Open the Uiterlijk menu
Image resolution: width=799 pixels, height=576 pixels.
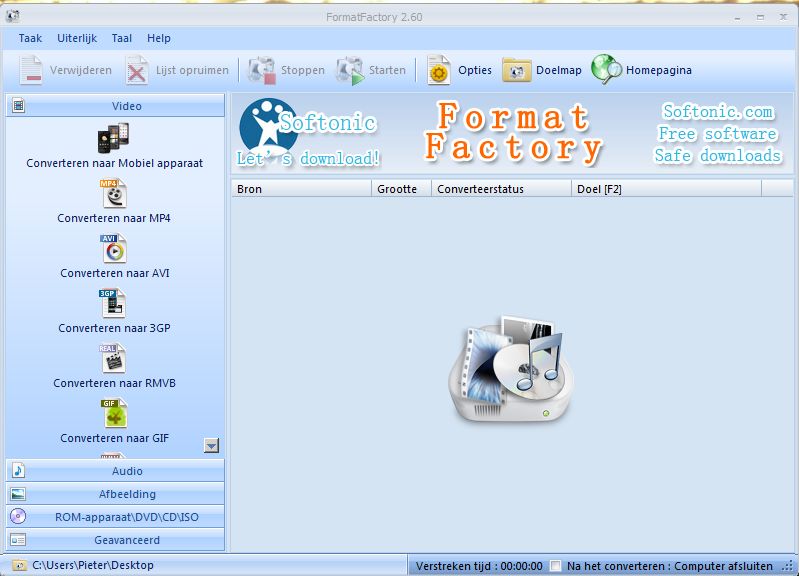(x=77, y=38)
